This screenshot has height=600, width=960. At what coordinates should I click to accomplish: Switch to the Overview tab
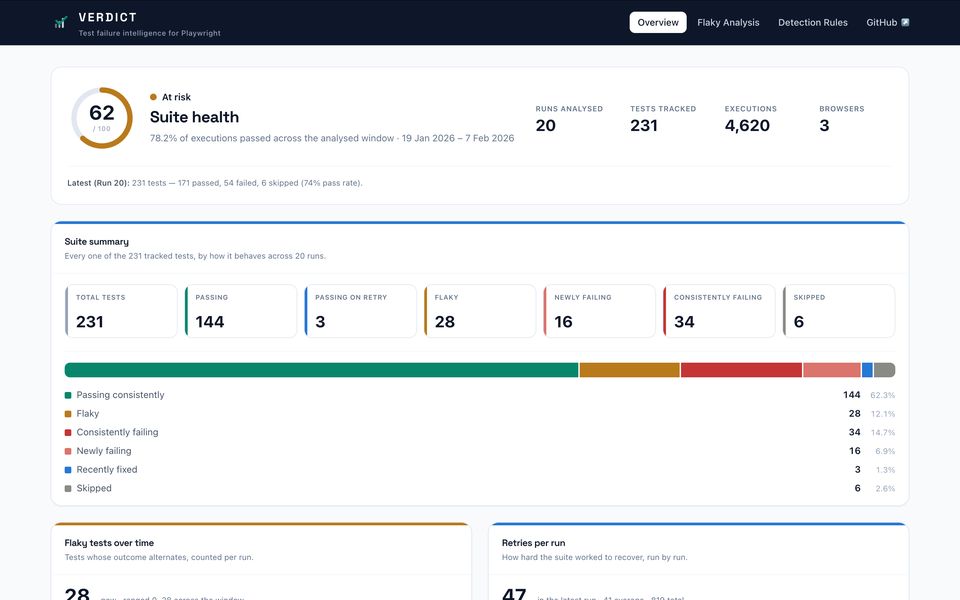658,23
